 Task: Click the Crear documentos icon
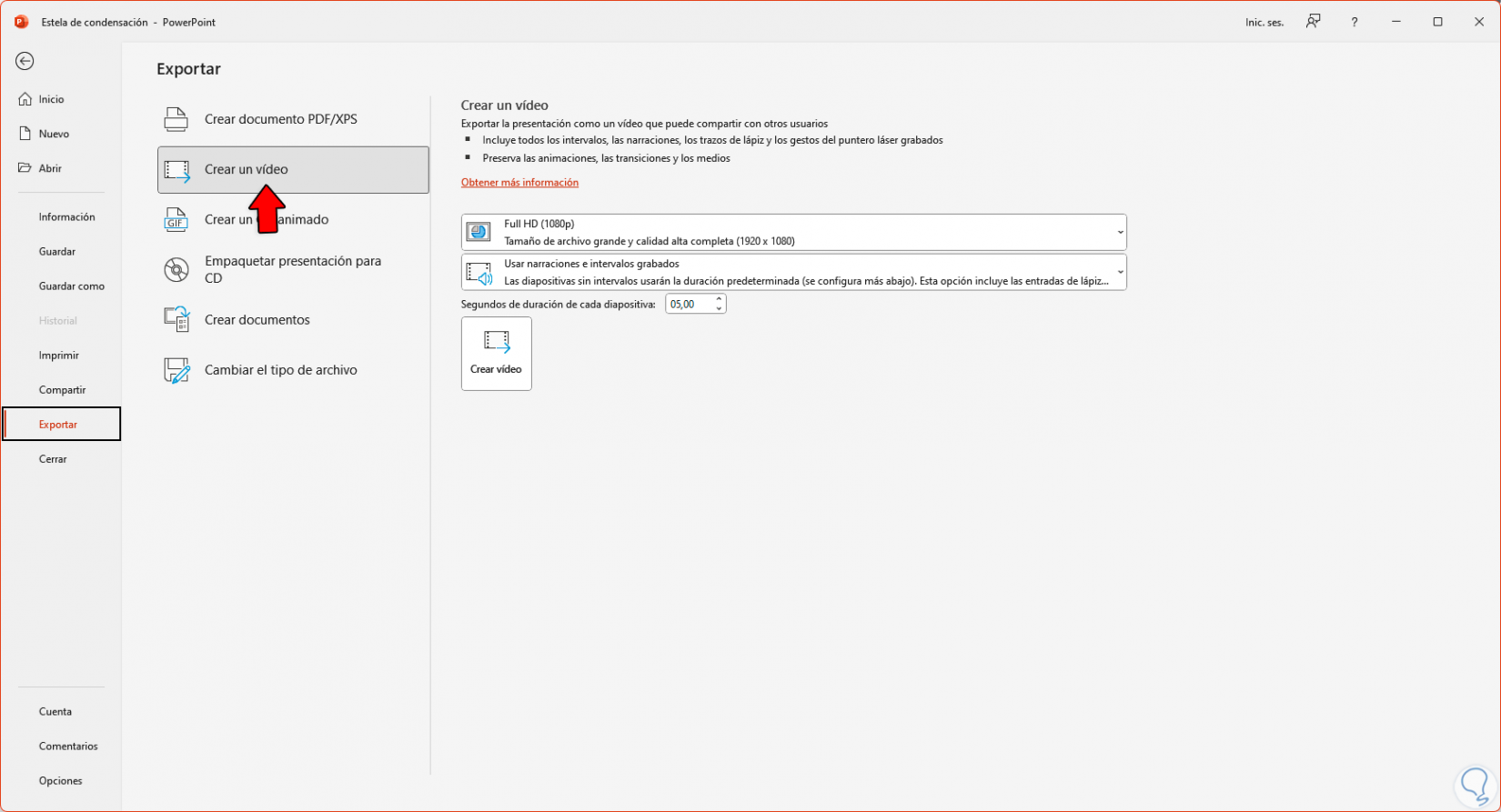pyautogui.click(x=176, y=320)
